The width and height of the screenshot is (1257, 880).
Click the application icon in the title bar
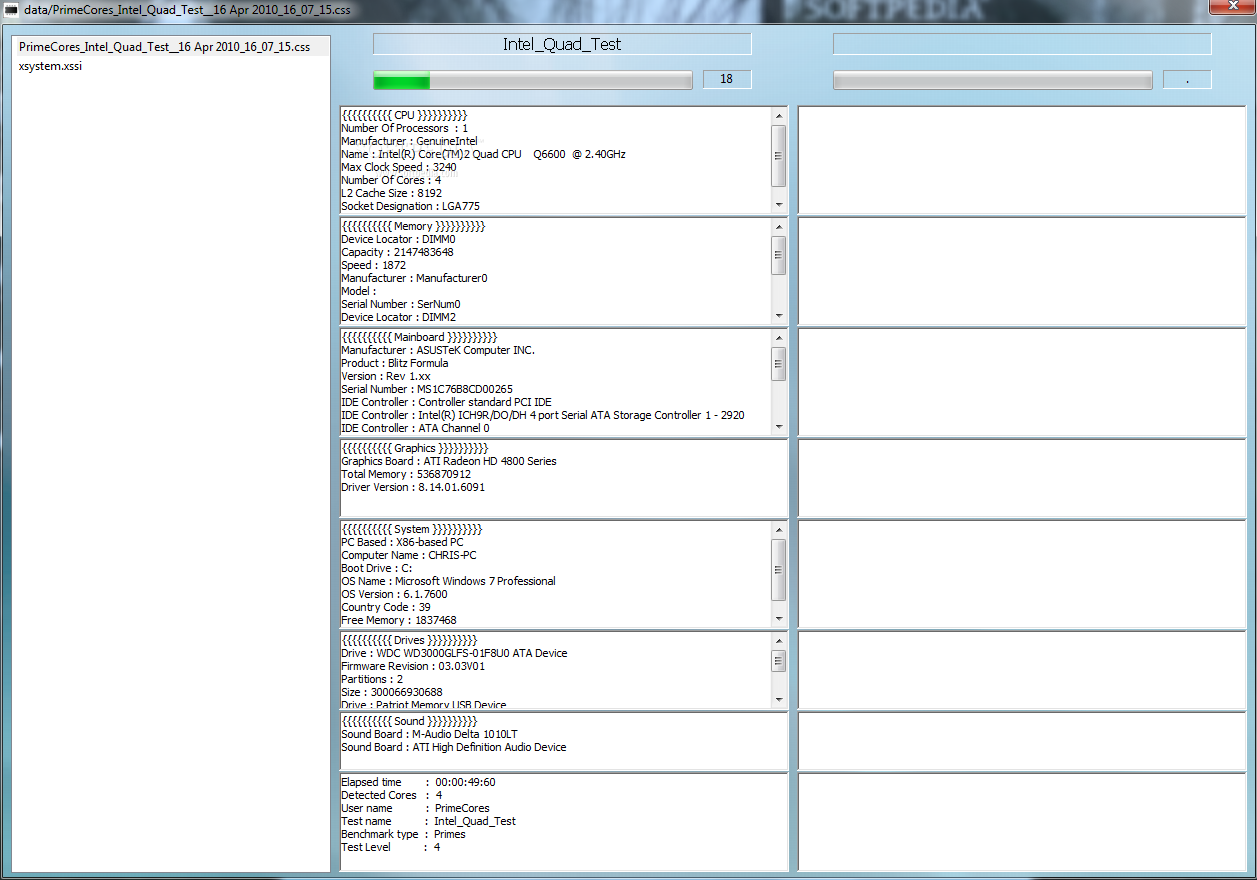pyautogui.click(x=12, y=8)
